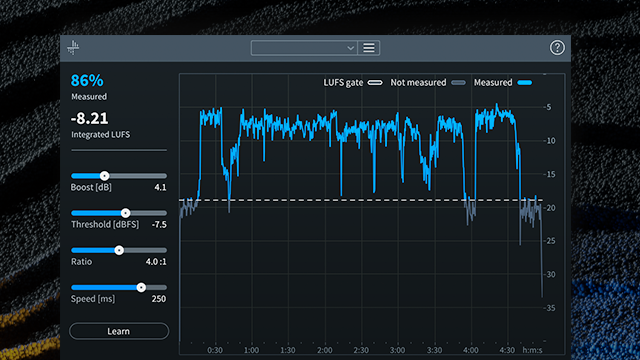Screen dimensions: 640x360
Task: Click the 2:00 time axis label
Action: 324,350
